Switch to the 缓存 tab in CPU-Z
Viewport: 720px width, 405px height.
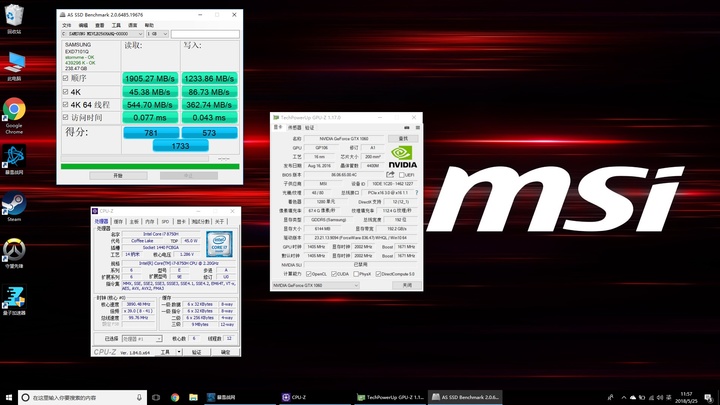coord(118,221)
